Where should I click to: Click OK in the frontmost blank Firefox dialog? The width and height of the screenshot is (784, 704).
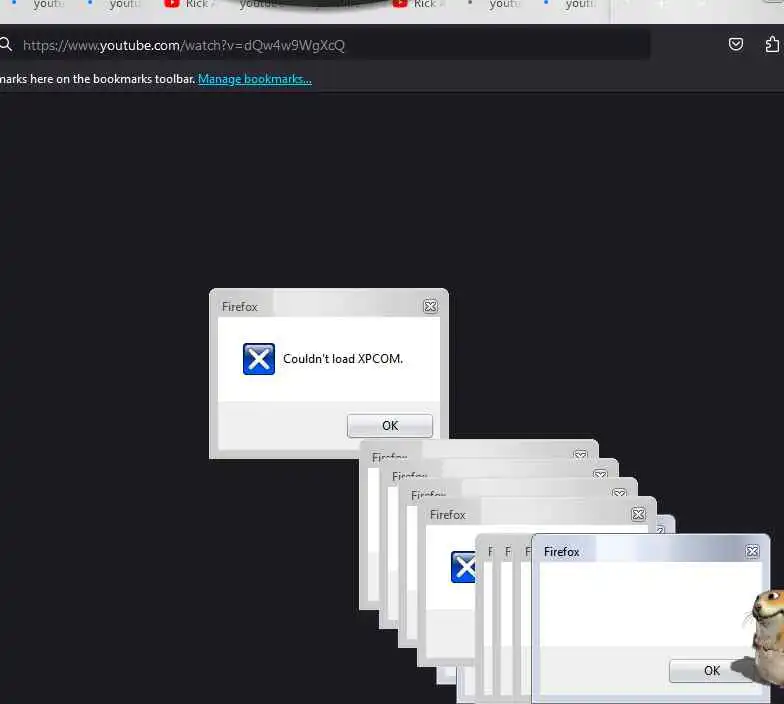711,670
